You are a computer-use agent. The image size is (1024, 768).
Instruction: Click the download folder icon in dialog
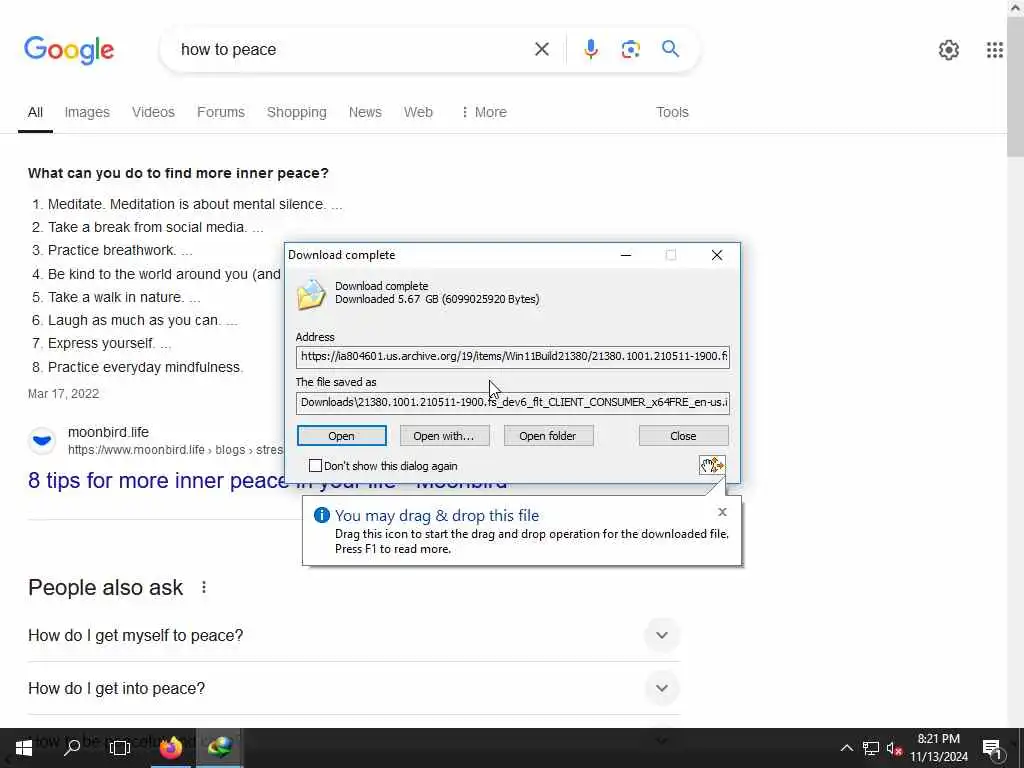pos(311,295)
